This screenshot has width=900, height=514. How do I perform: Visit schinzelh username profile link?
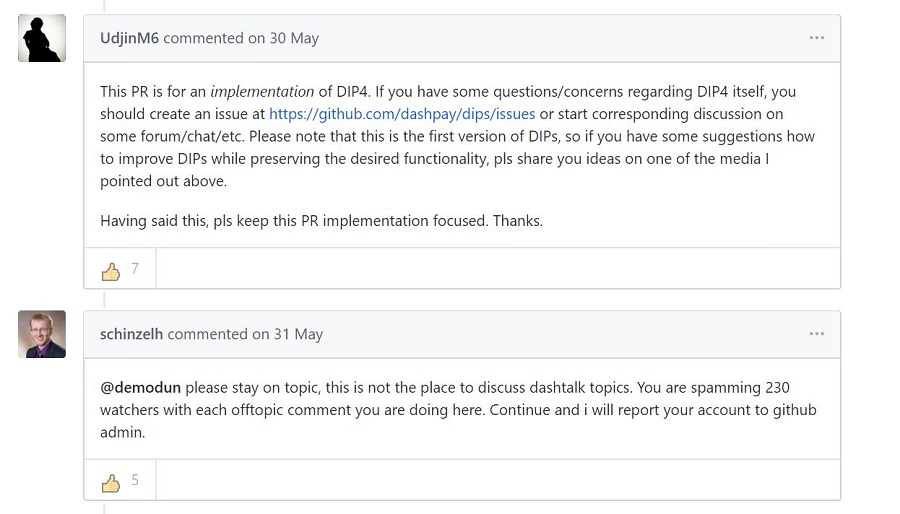click(x=131, y=334)
